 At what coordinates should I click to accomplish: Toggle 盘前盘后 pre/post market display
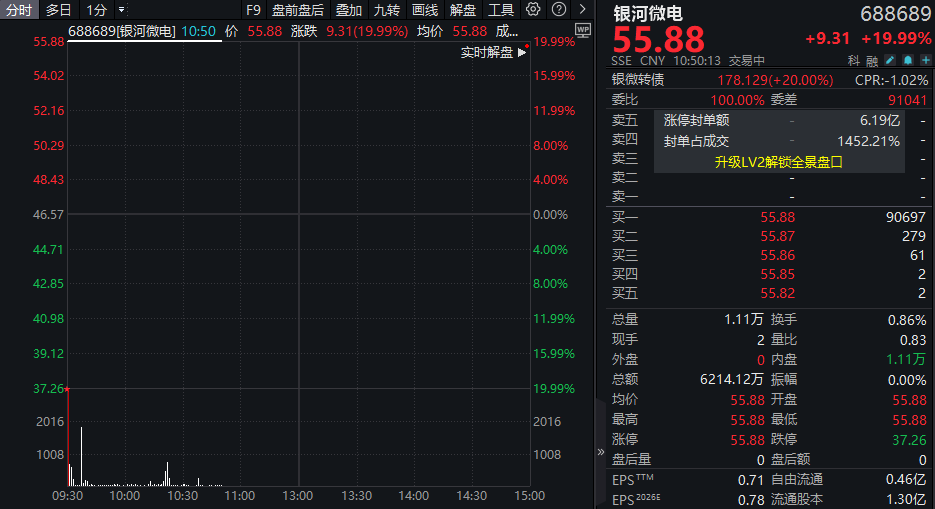[298, 10]
